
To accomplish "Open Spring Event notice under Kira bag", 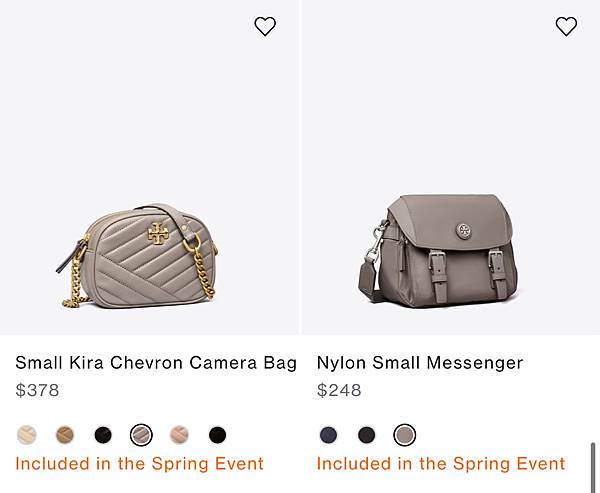I will 140,464.
